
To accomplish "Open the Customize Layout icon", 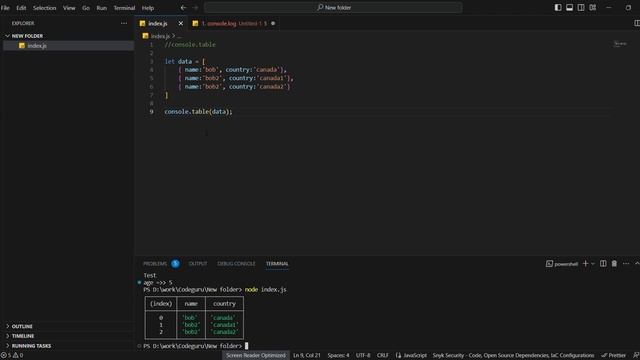I will coord(593,7).
